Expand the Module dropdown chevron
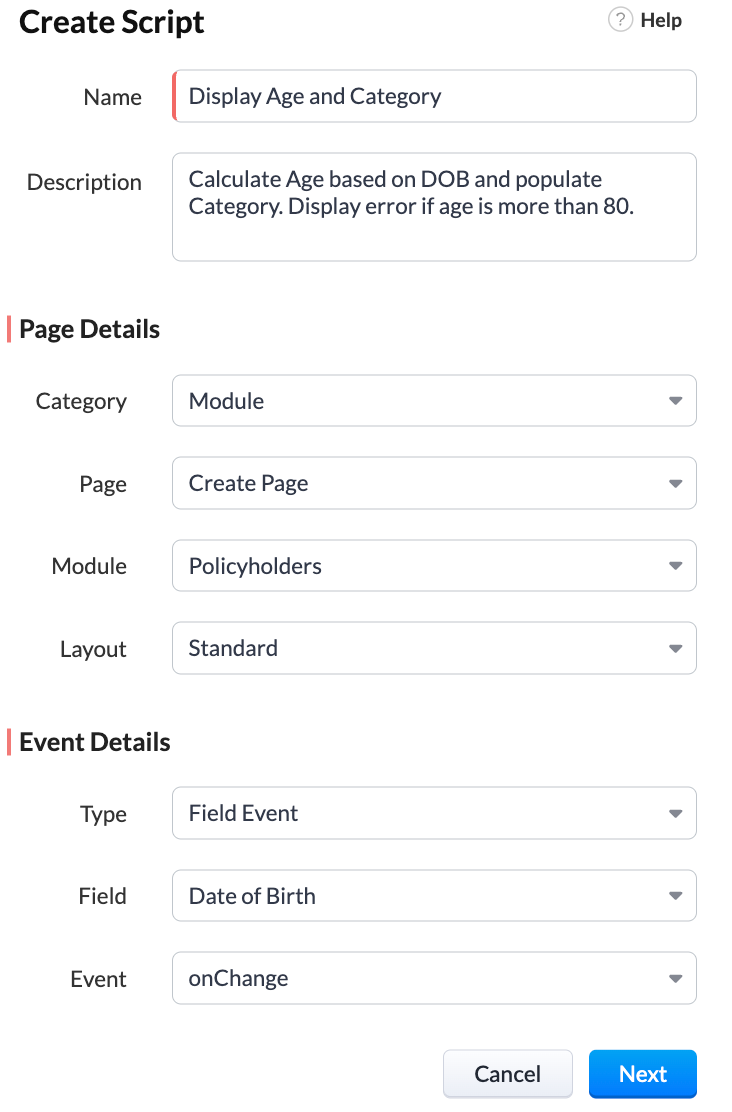Screen dimensions: 732x1112 pyautogui.click(x=674, y=565)
